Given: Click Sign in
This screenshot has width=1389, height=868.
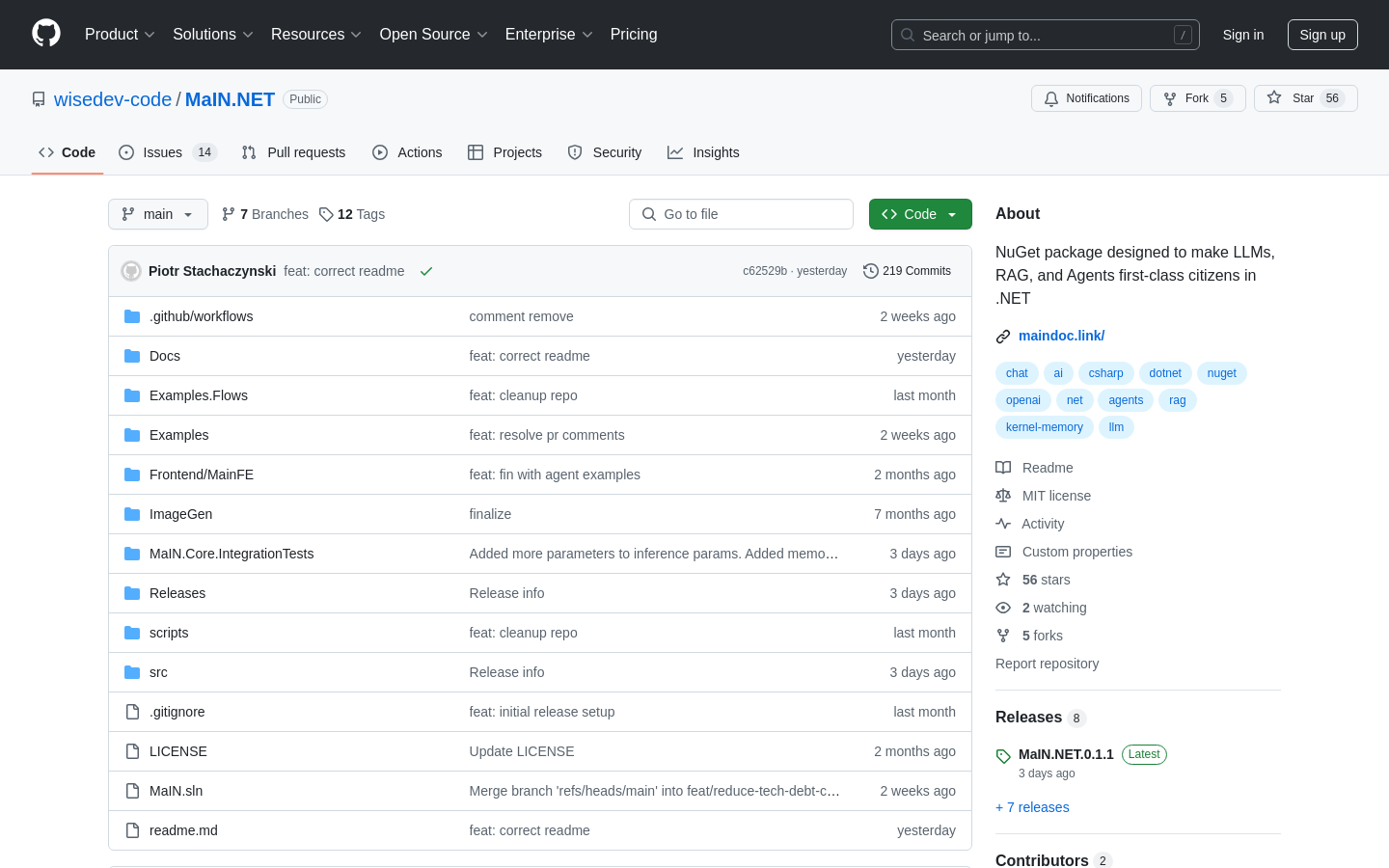Looking at the screenshot, I should pos(1243,35).
